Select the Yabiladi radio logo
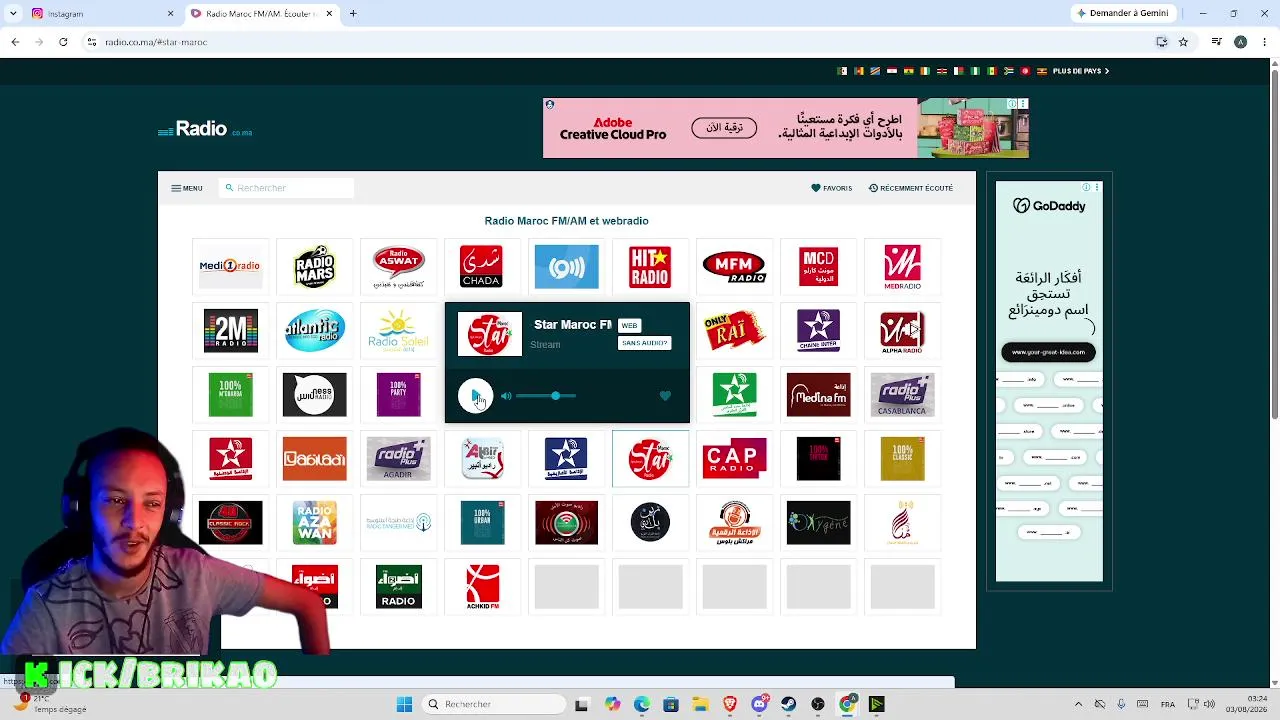 (x=314, y=458)
